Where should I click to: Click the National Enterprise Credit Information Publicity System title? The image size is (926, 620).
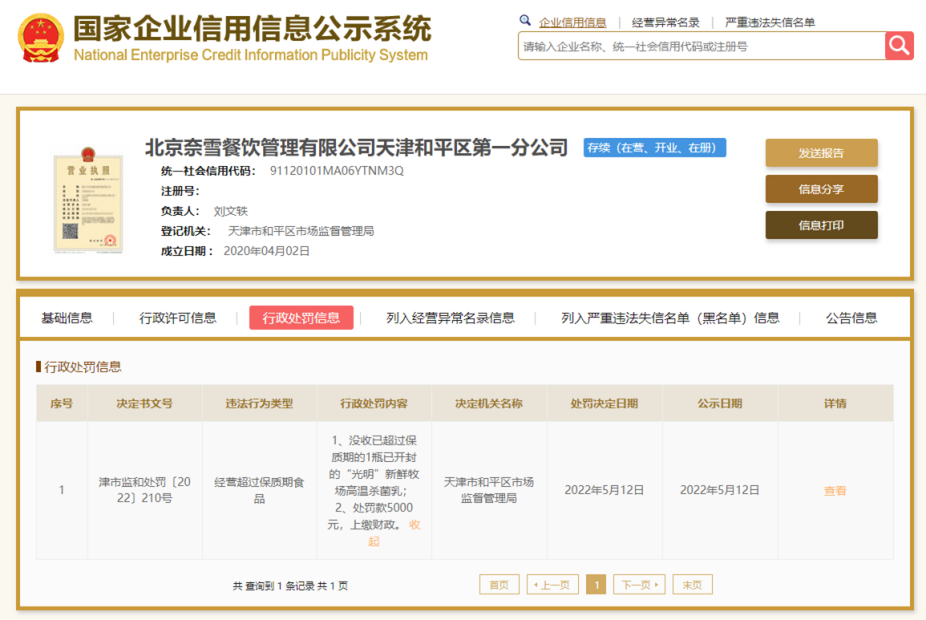click(x=250, y=55)
